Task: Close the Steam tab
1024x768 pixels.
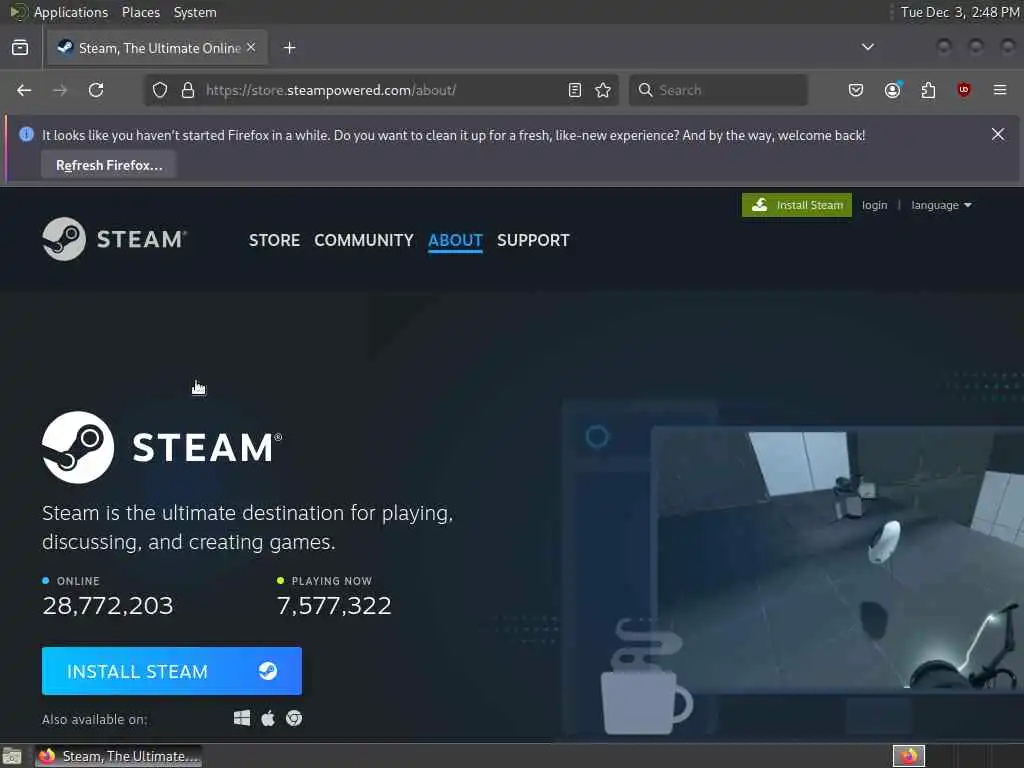Action: [251, 48]
